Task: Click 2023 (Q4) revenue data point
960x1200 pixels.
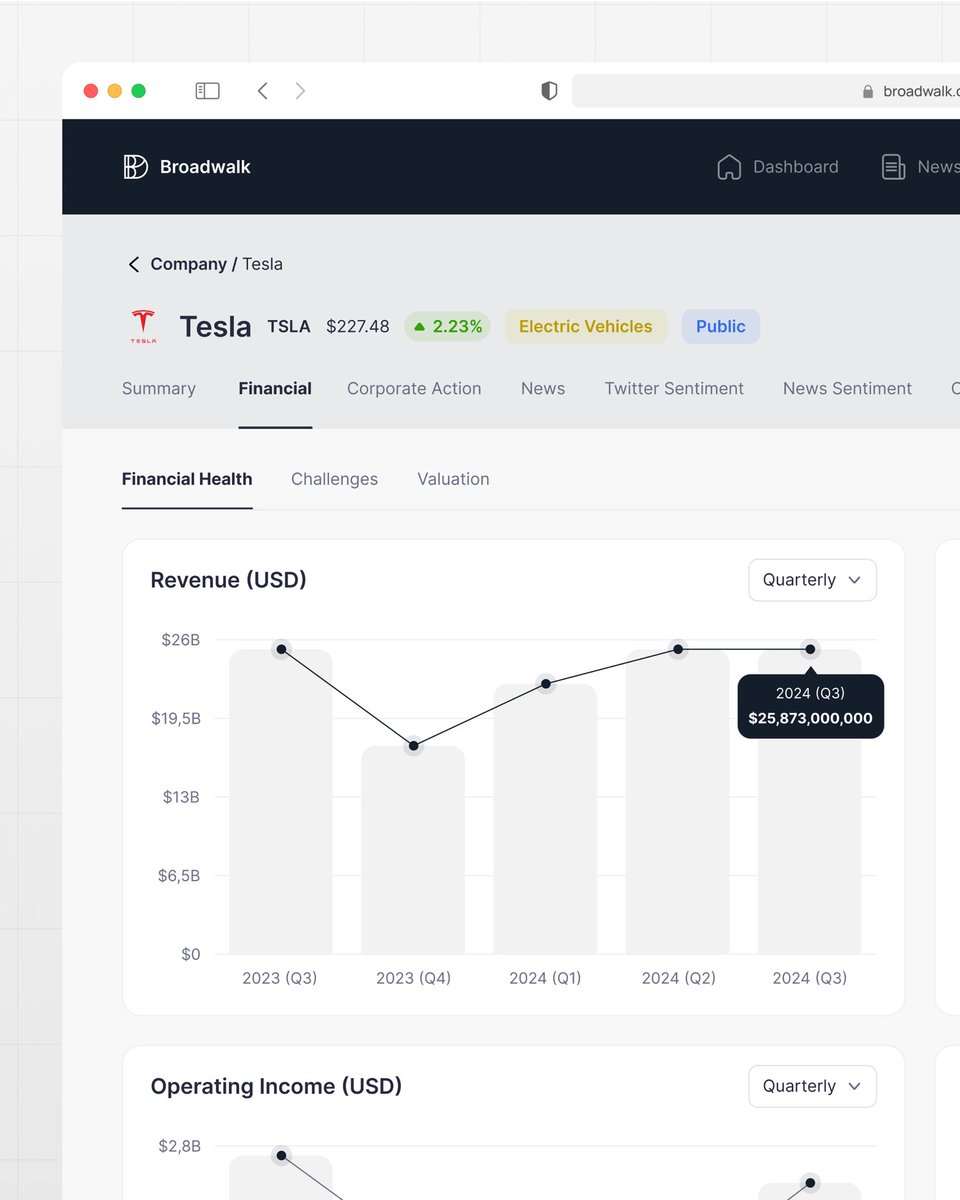Action: (x=413, y=745)
